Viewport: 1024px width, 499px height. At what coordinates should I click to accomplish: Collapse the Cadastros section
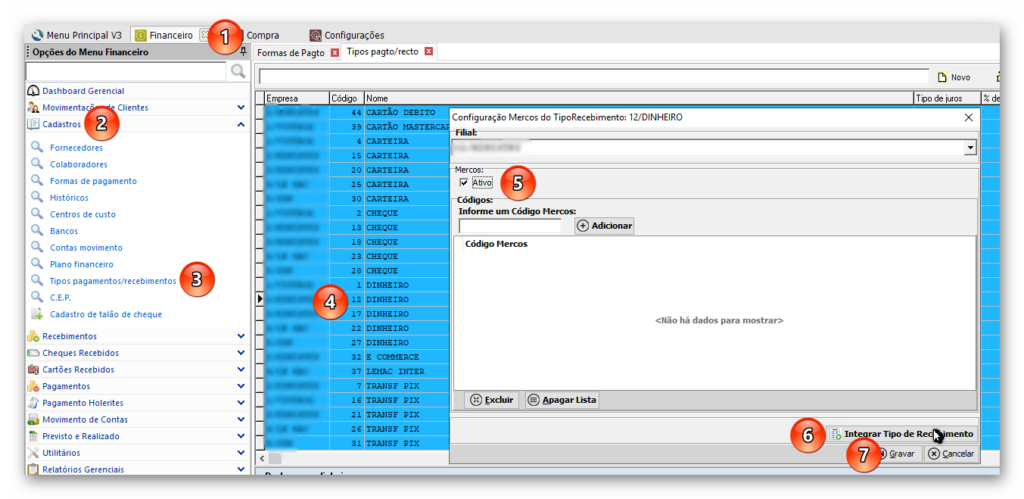[241, 124]
